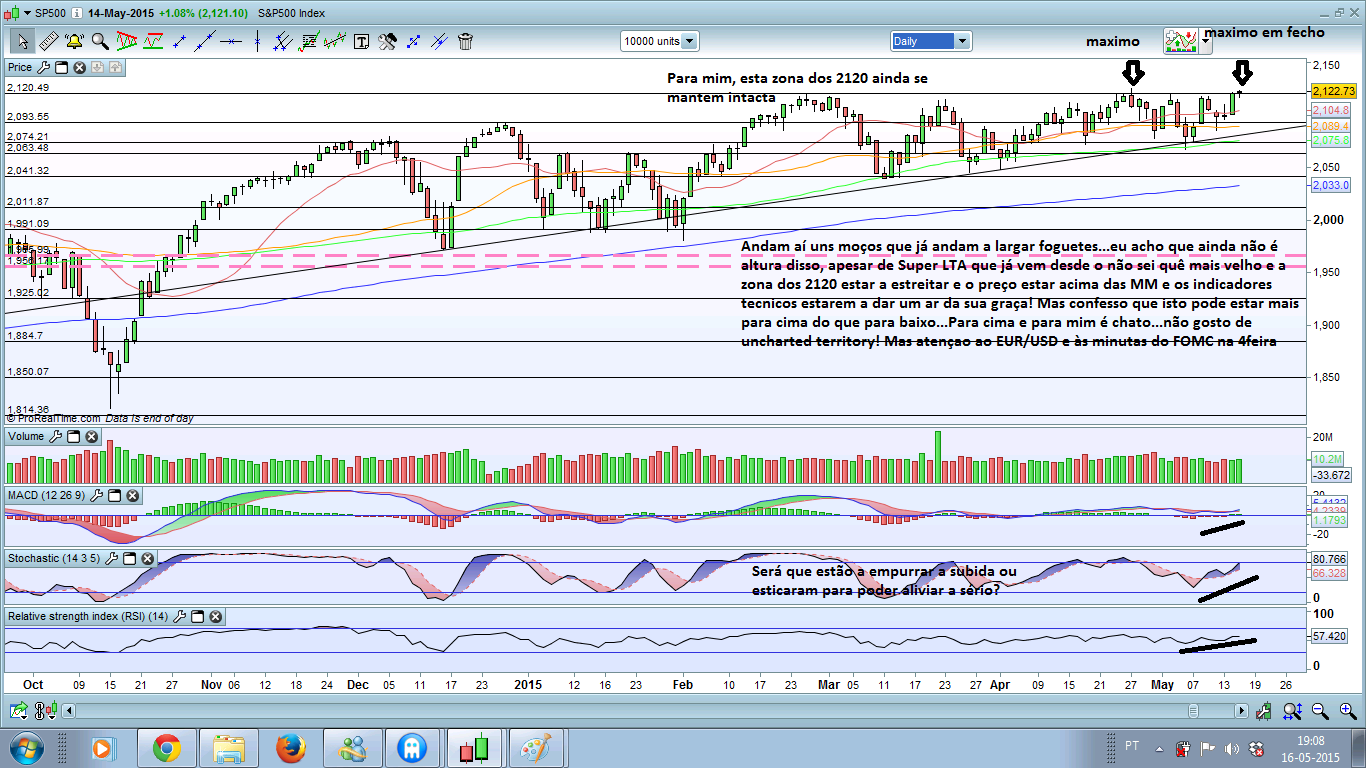
Task: Open the indicators button at top right
Action: pos(1182,41)
